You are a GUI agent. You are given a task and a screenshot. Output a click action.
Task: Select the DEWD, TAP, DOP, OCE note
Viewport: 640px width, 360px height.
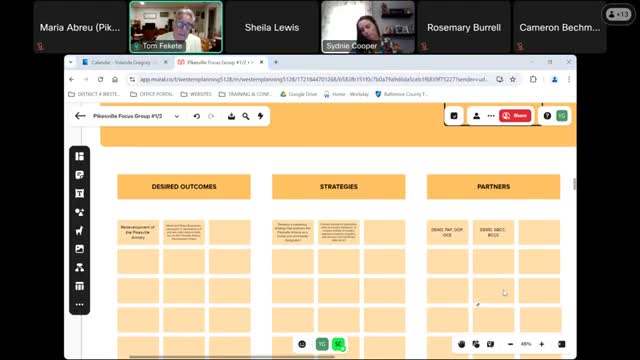pos(447,232)
